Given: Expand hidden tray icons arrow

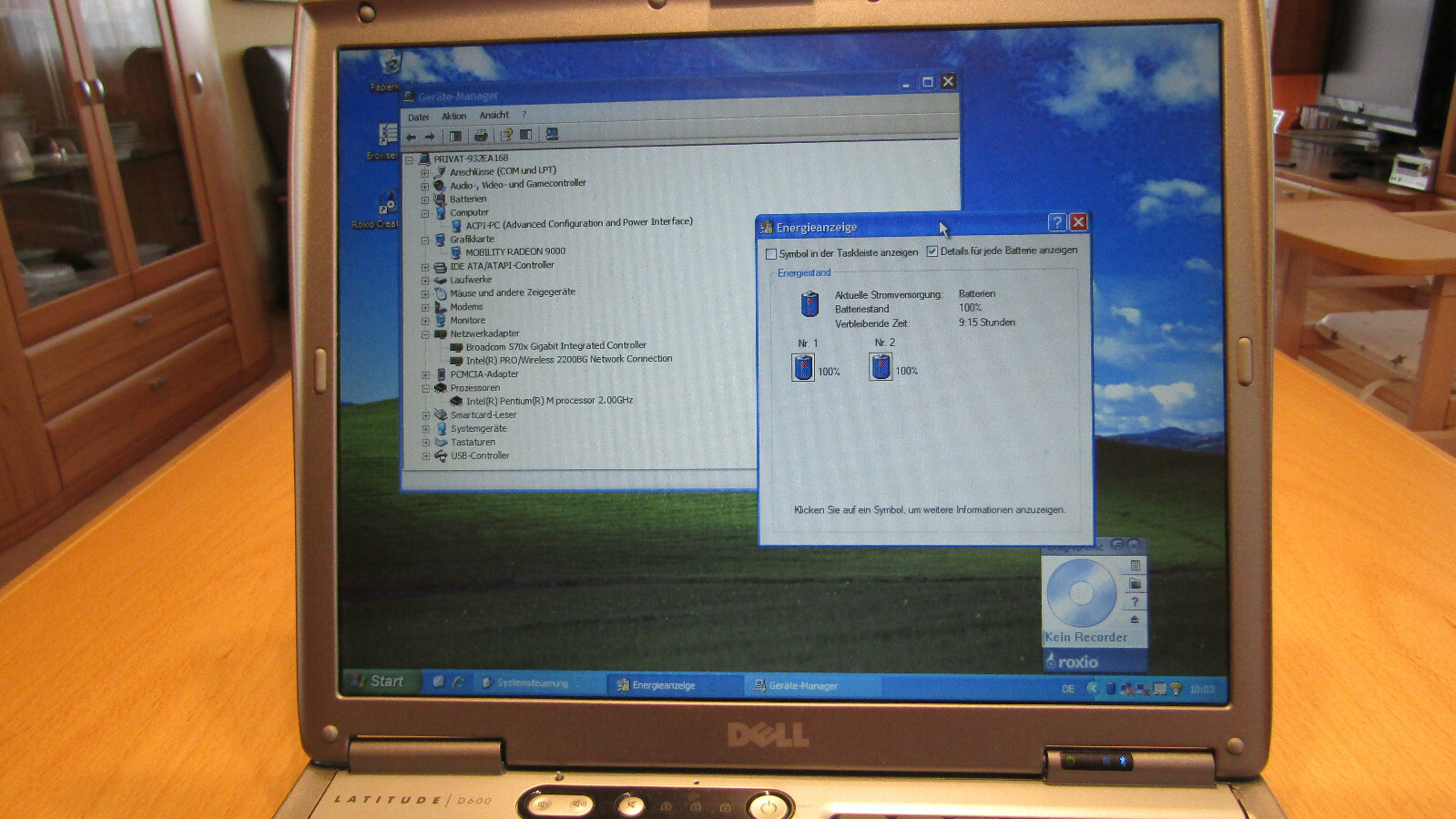Looking at the screenshot, I should (x=1092, y=689).
